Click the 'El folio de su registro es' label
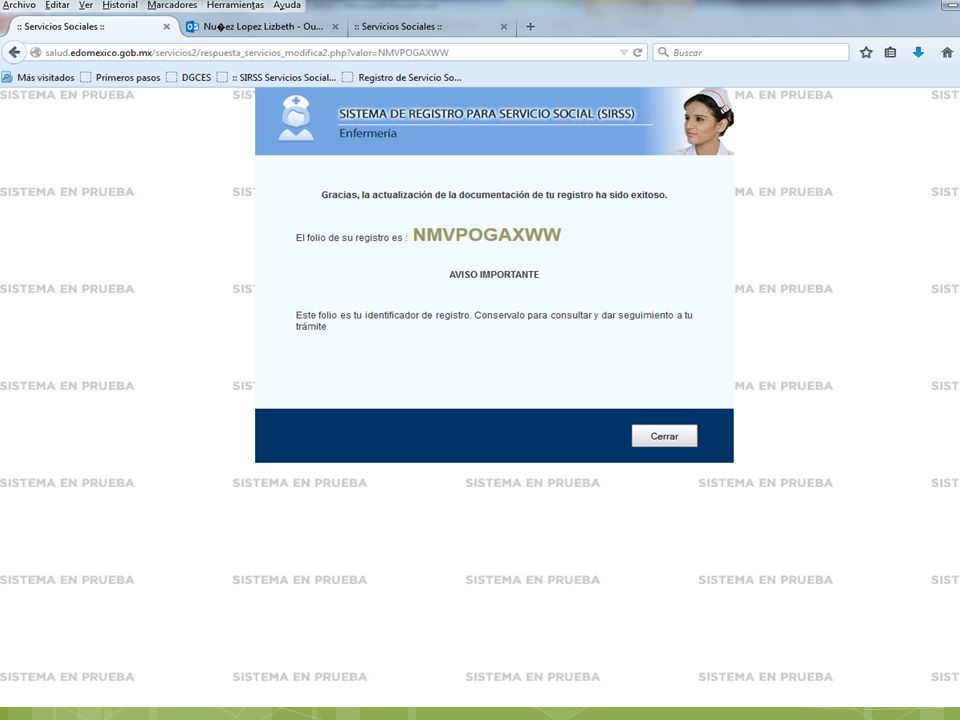The image size is (960, 720). pyautogui.click(x=351, y=238)
